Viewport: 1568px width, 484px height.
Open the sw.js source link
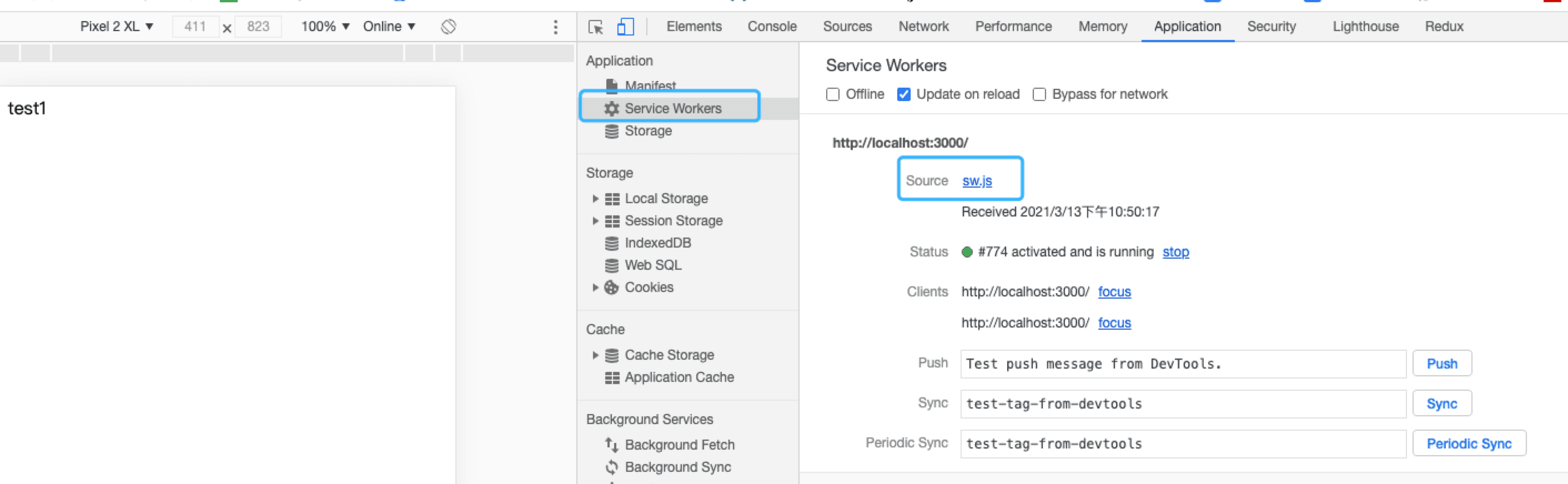tap(976, 181)
